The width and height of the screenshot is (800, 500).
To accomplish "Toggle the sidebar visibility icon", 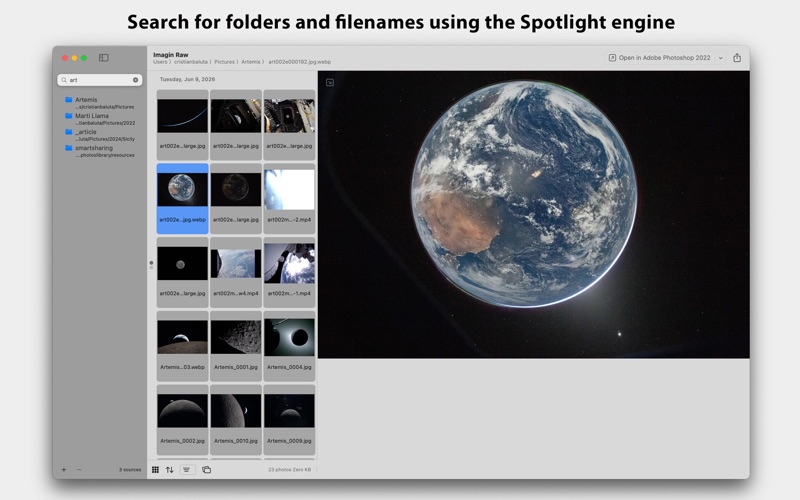I will [x=104, y=58].
